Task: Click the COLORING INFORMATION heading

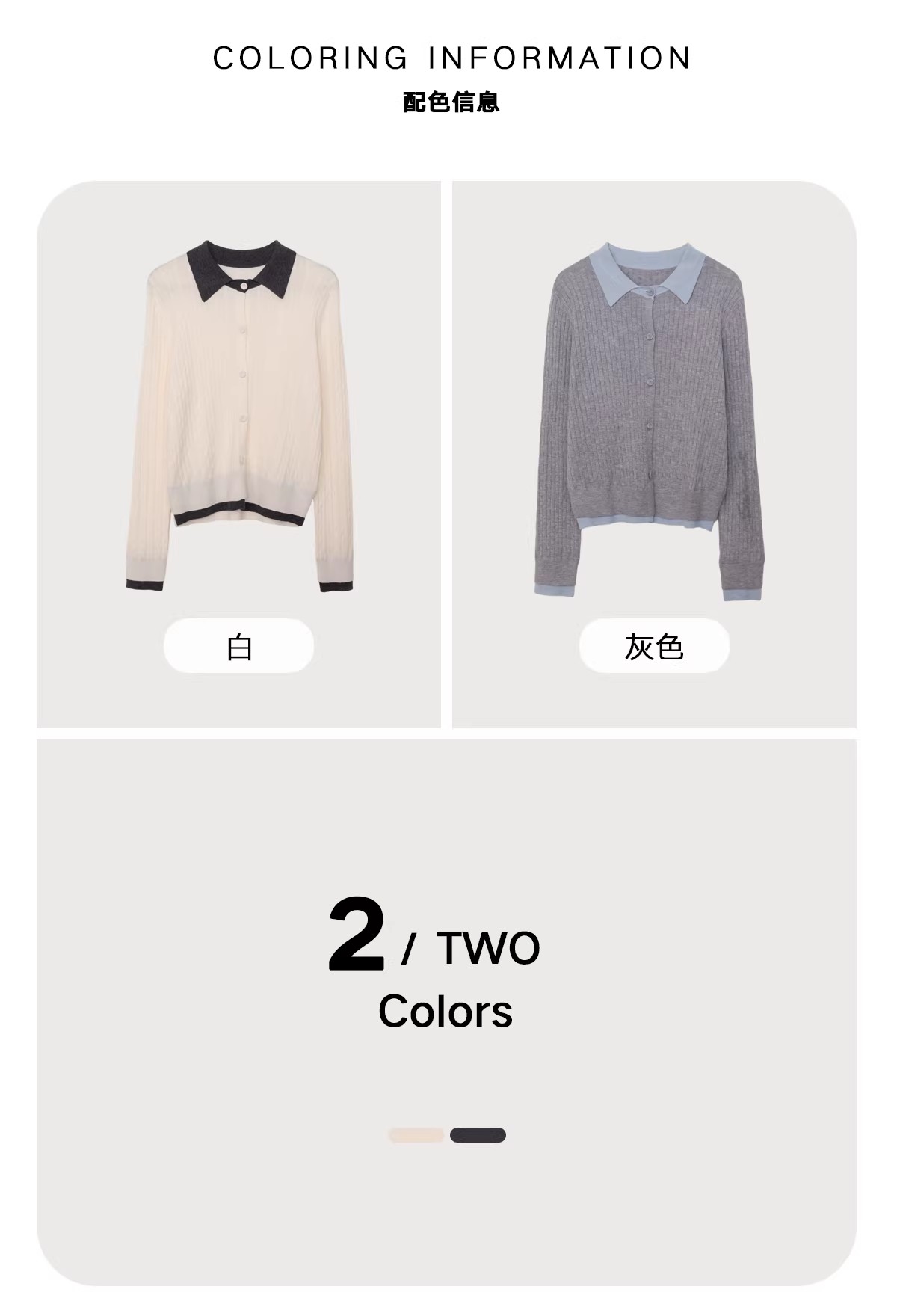Action: click(452, 58)
